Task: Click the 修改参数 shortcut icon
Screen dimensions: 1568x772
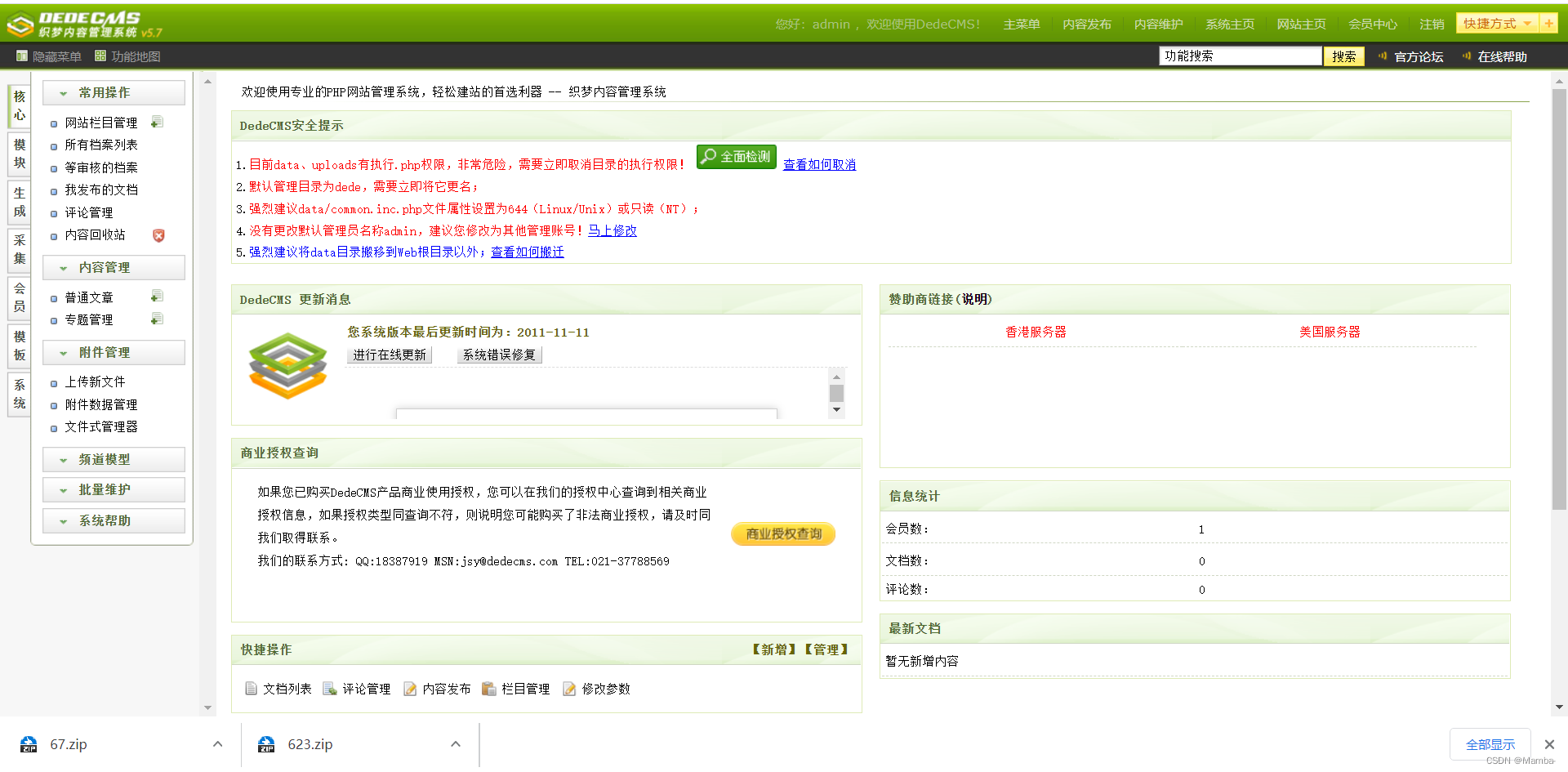Action: [569, 689]
